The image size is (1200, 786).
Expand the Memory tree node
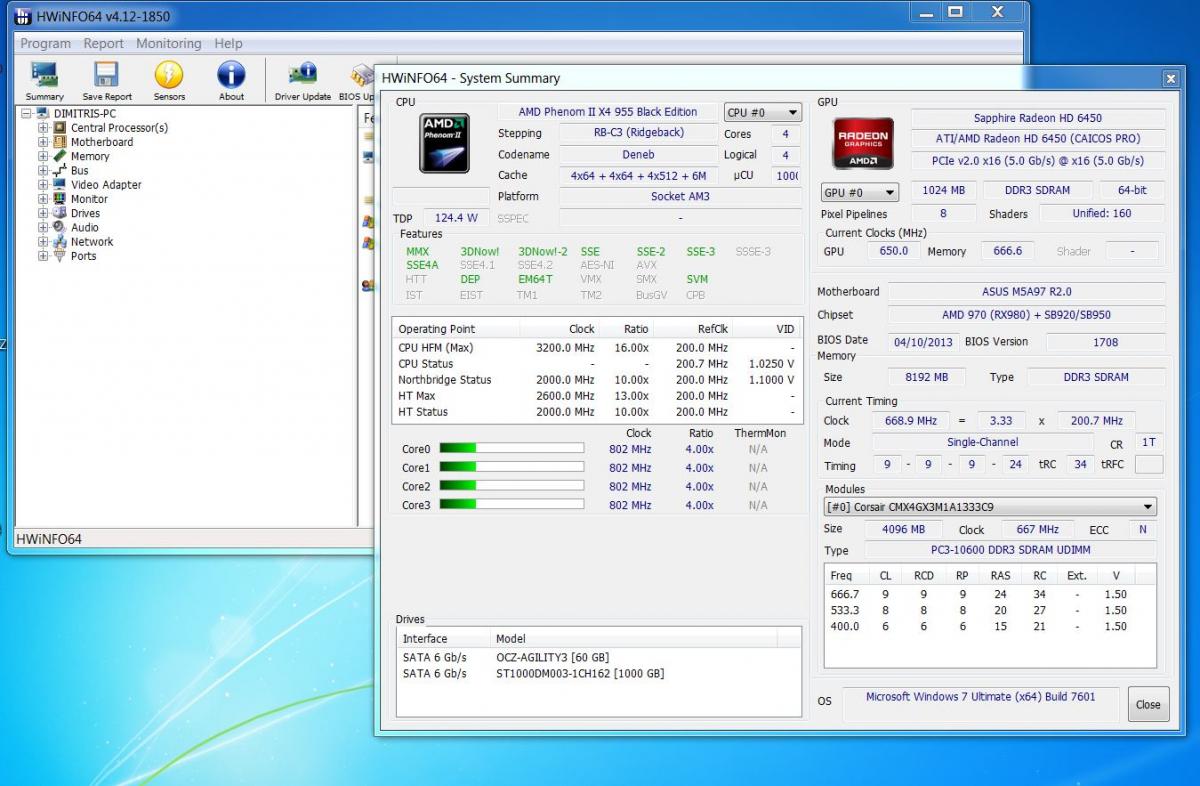43,156
